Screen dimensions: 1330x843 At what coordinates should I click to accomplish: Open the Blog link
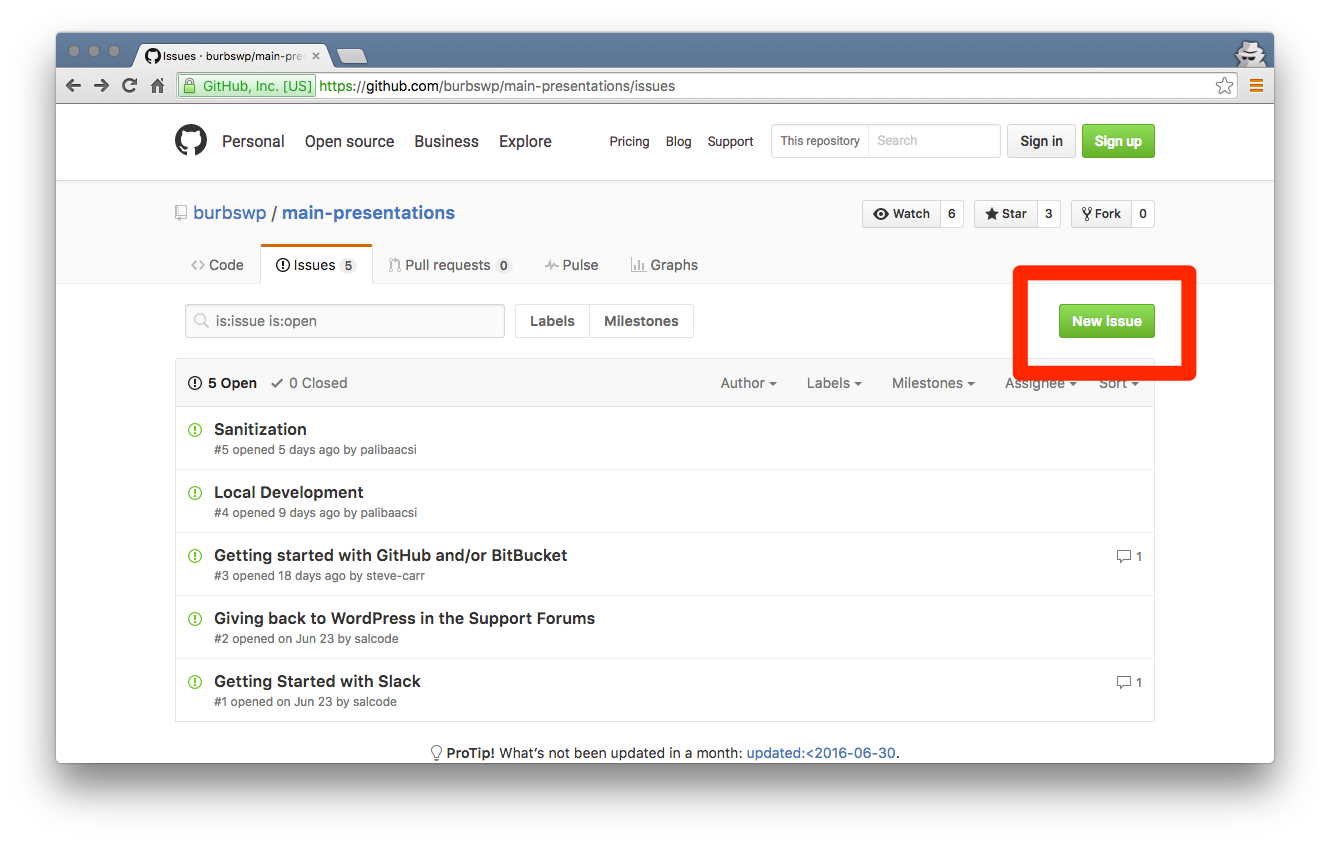tap(678, 141)
